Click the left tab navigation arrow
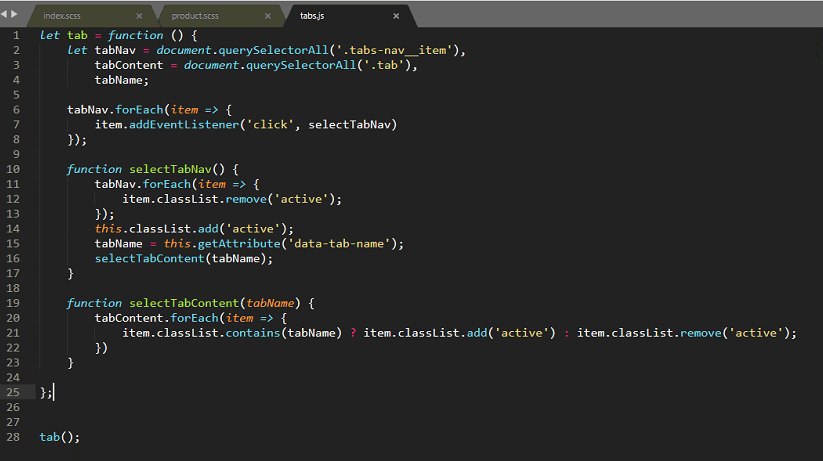823x461 pixels. coord(4,14)
